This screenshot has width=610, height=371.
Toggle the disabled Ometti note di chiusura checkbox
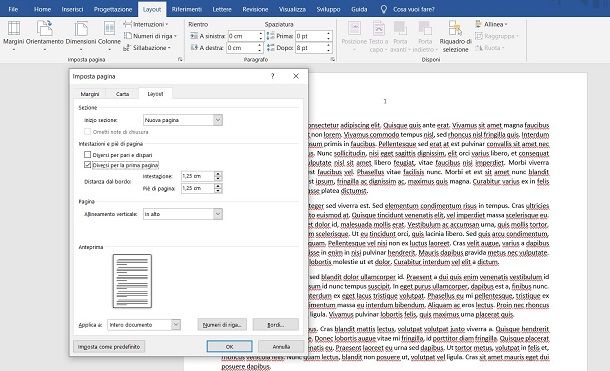pos(88,132)
